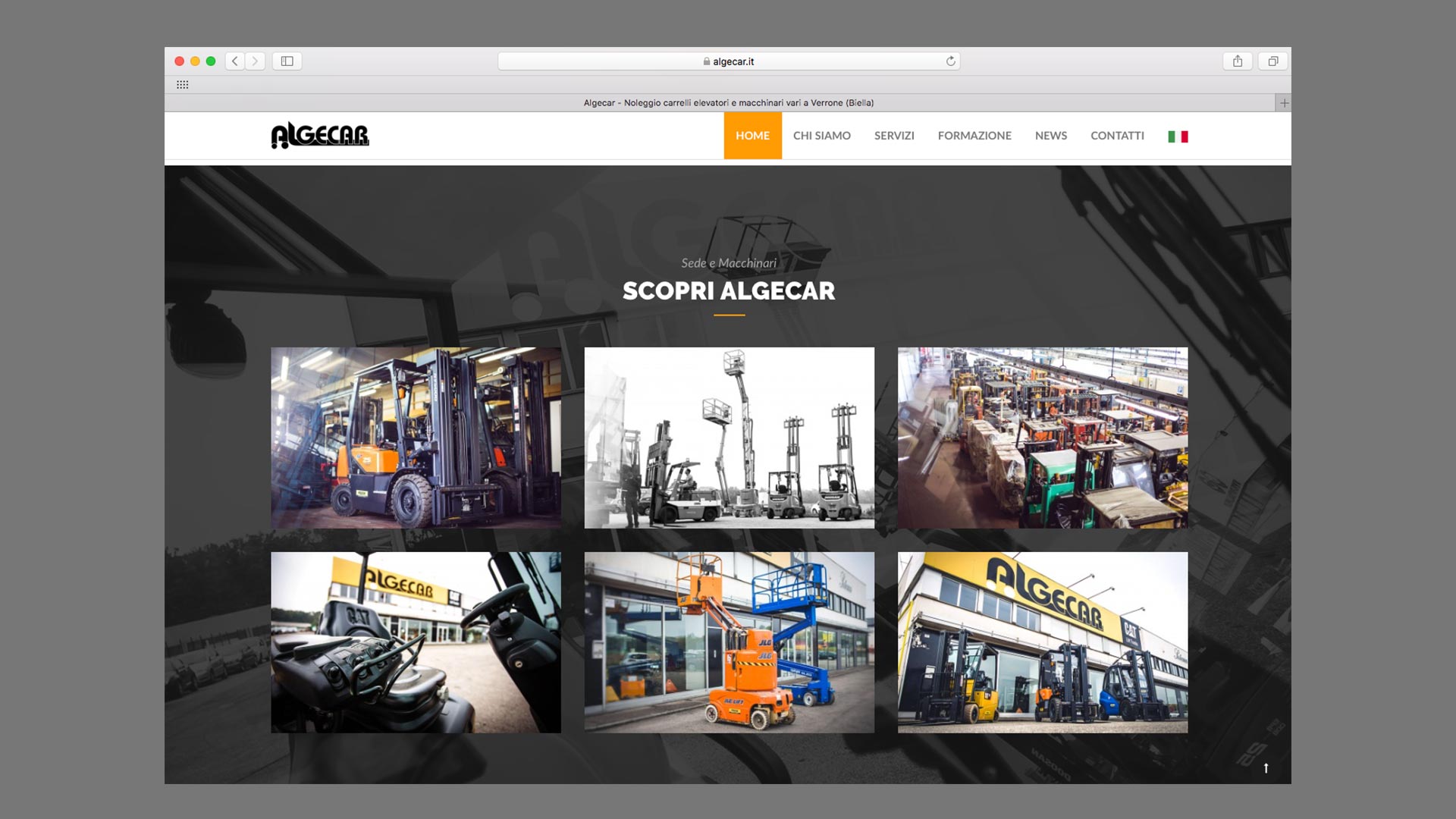Minimize the window with yellow button
The height and width of the screenshot is (819, 1456).
pyautogui.click(x=196, y=61)
